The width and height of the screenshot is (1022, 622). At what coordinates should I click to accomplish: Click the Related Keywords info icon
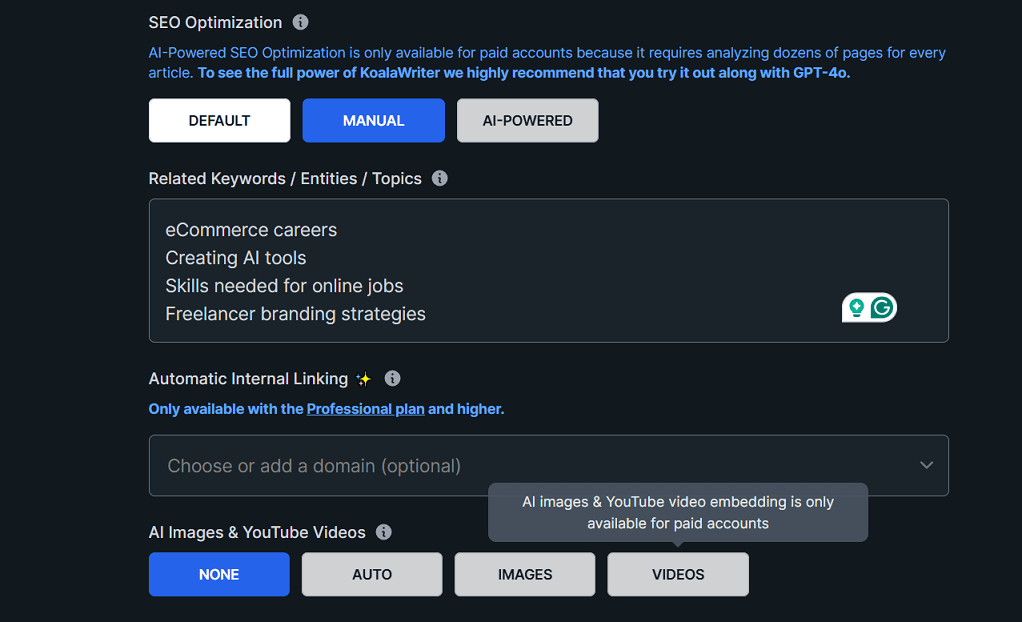439,178
